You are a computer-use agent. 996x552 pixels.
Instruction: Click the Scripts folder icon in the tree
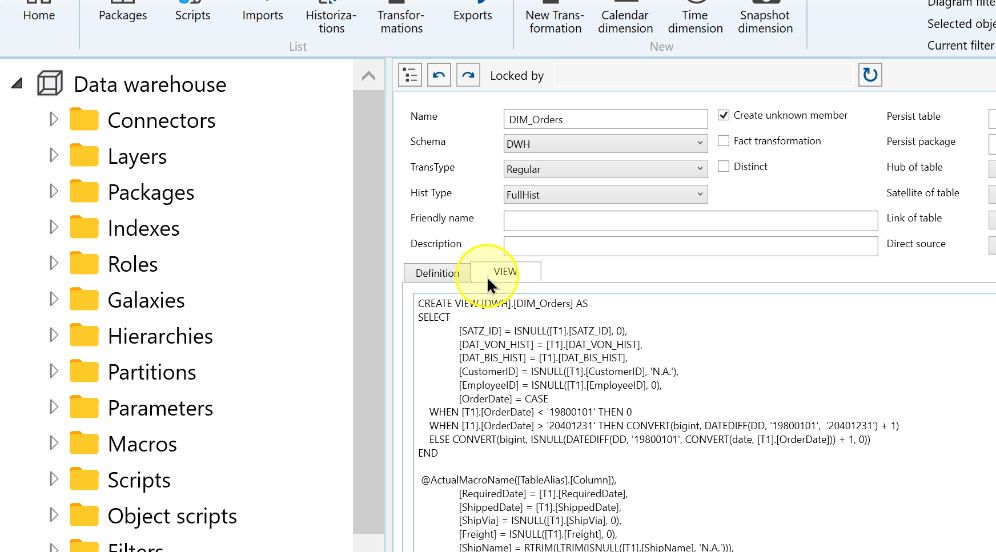pos(84,480)
